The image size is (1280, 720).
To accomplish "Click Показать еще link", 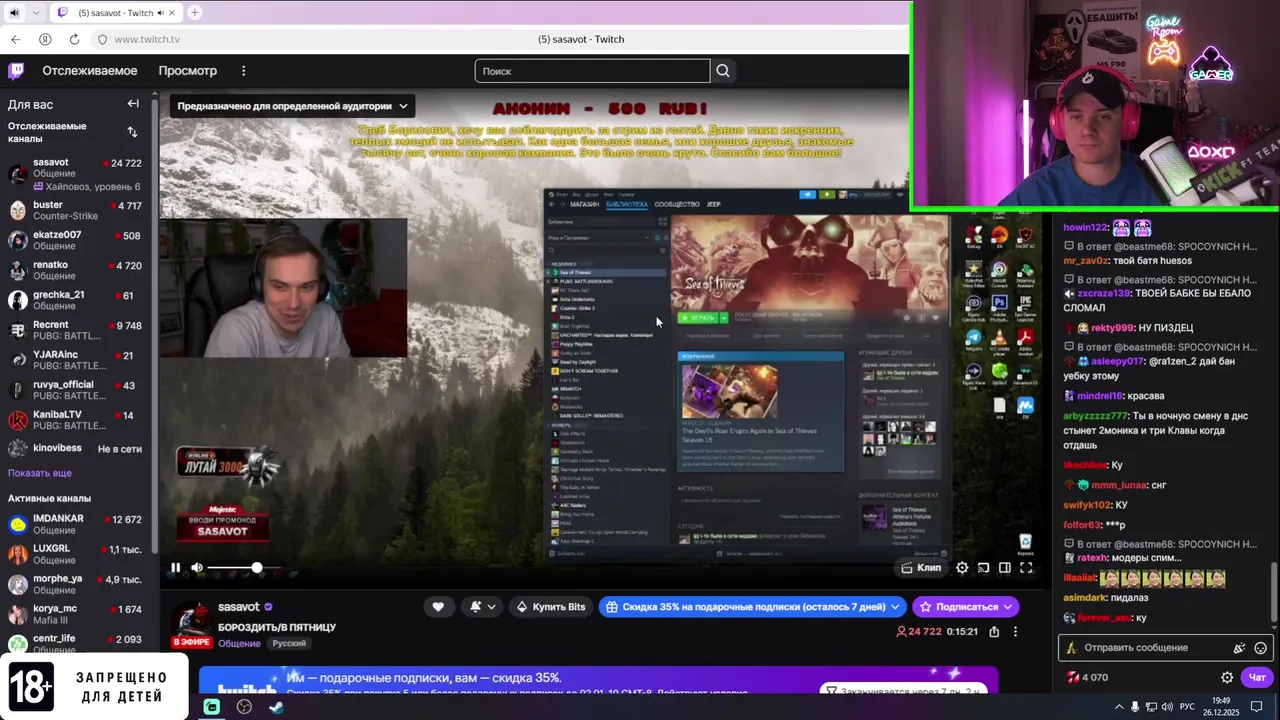I will (x=40, y=473).
